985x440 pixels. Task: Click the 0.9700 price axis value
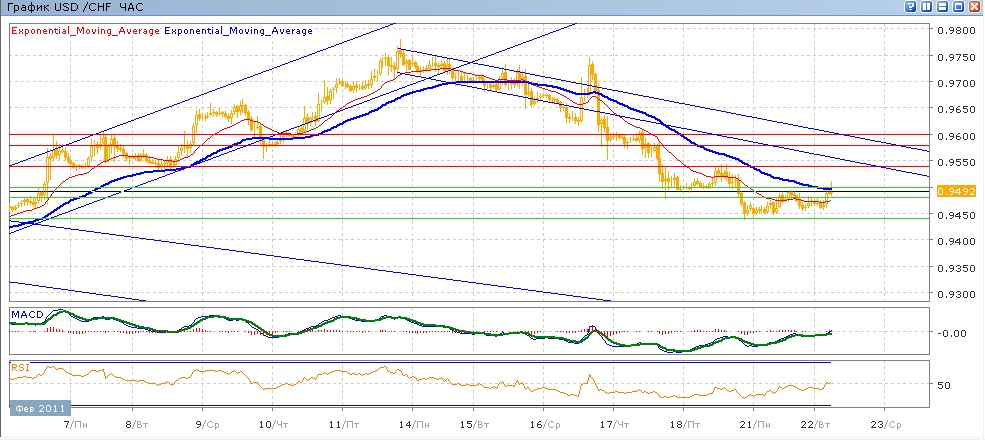click(x=954, y=83)
